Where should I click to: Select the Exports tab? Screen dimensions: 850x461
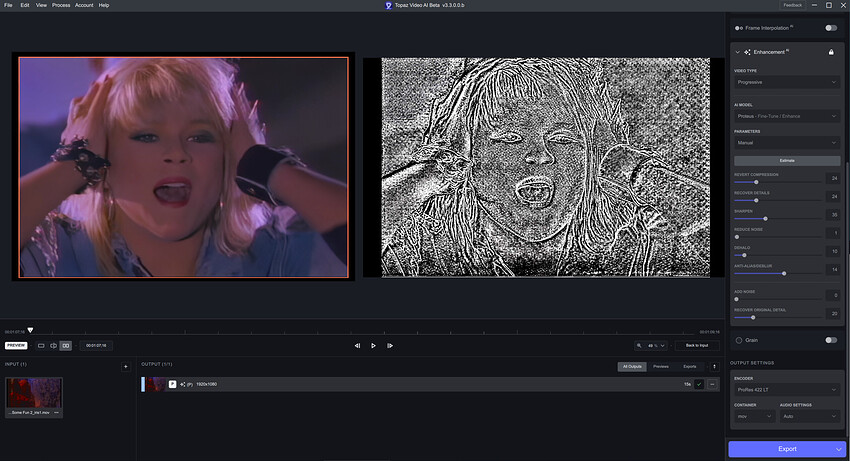pyautogui.click(x=690, y=367)
